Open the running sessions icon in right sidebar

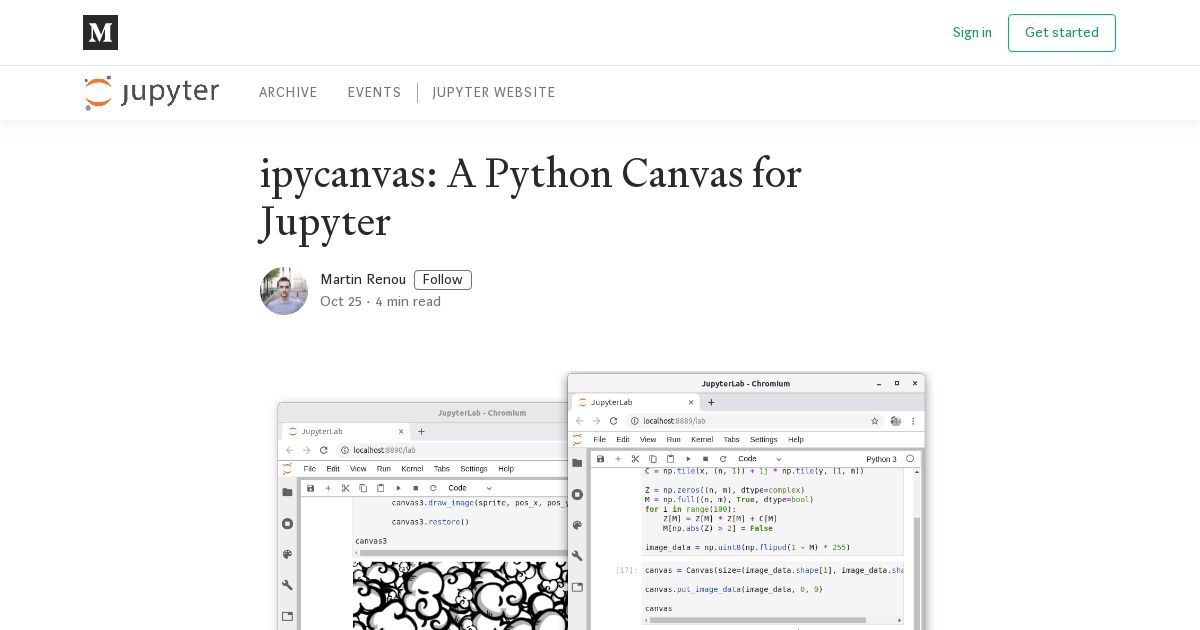[577, 494]
